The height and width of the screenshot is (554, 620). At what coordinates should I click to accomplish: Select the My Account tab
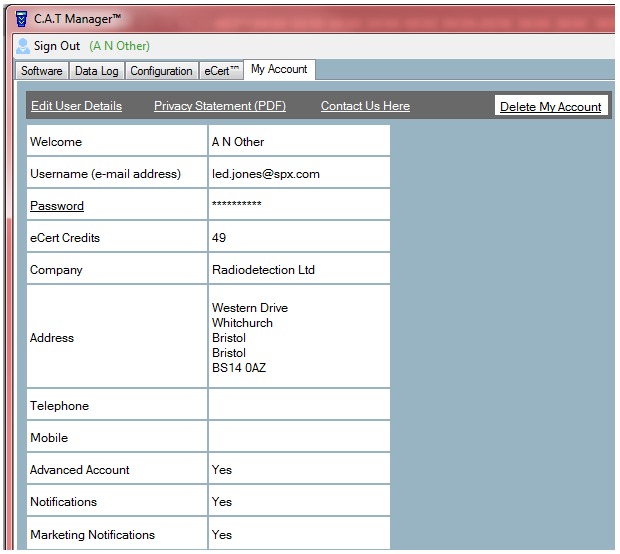[x=279, y=69]
